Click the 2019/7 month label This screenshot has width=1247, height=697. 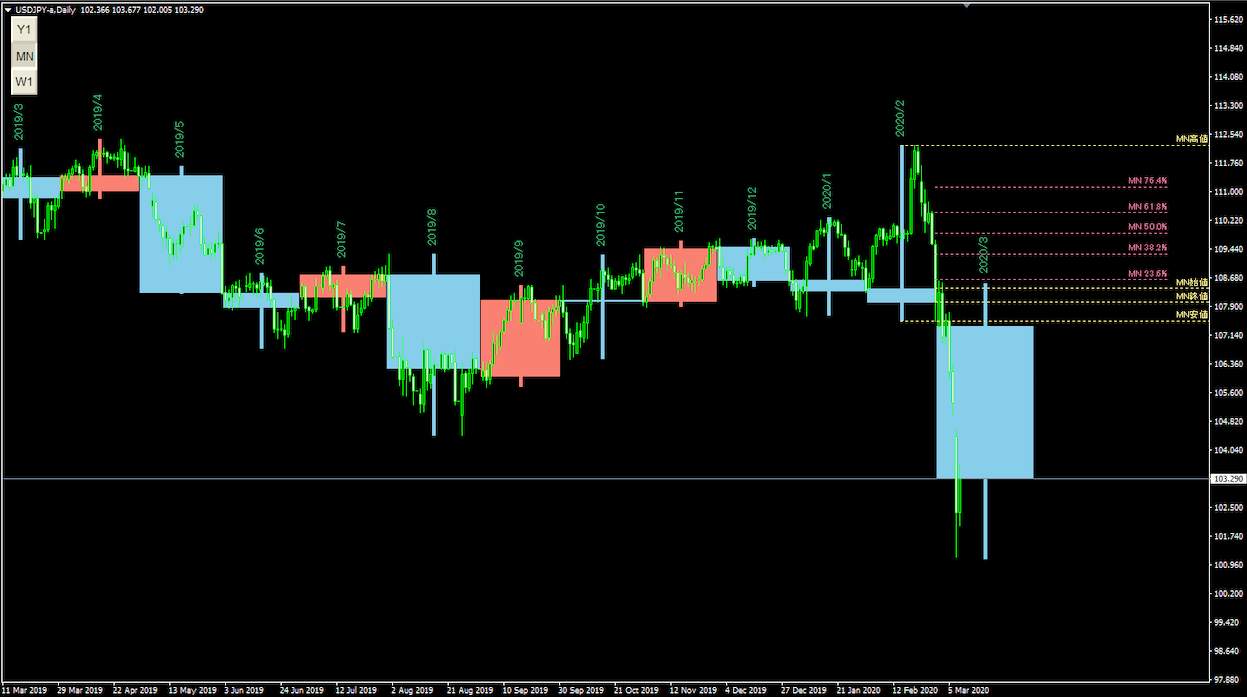click(342, 240)
